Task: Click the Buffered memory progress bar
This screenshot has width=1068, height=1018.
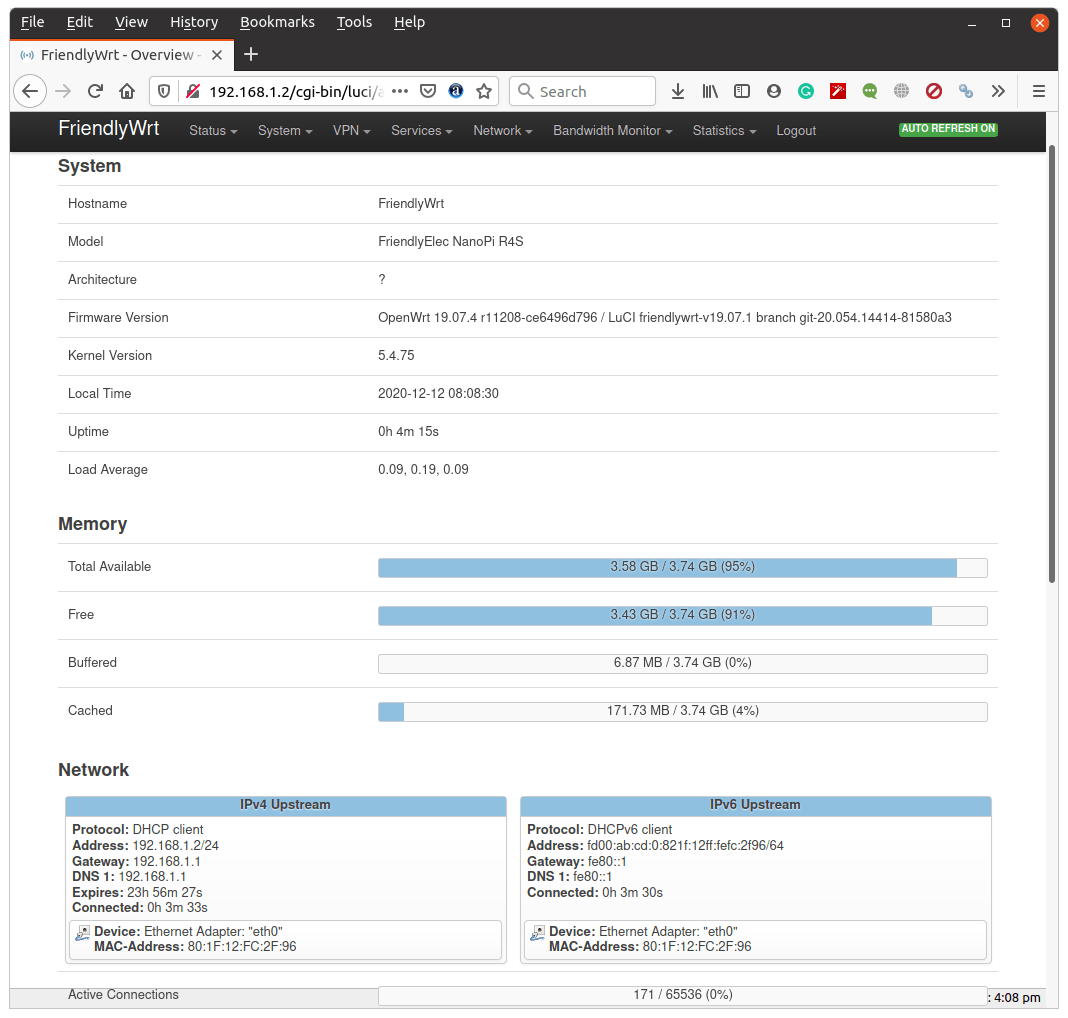Action: [x=682, y=663]
